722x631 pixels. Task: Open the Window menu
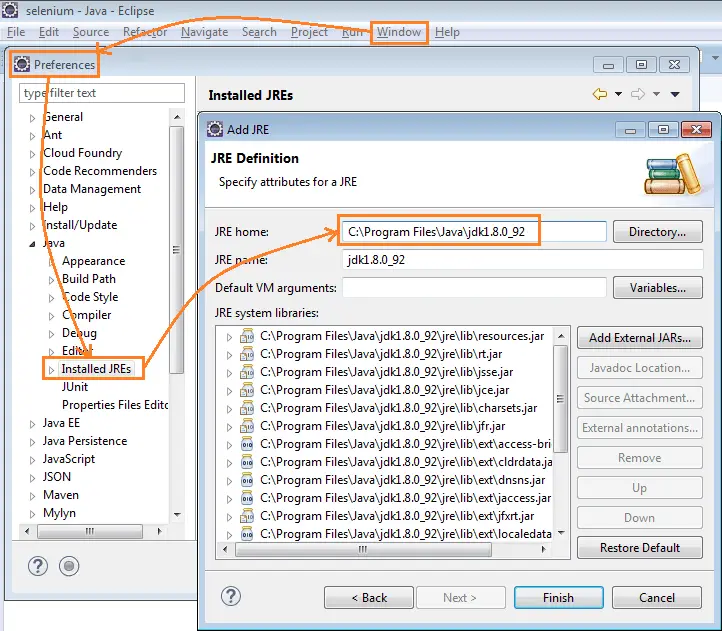pos(399,32)
